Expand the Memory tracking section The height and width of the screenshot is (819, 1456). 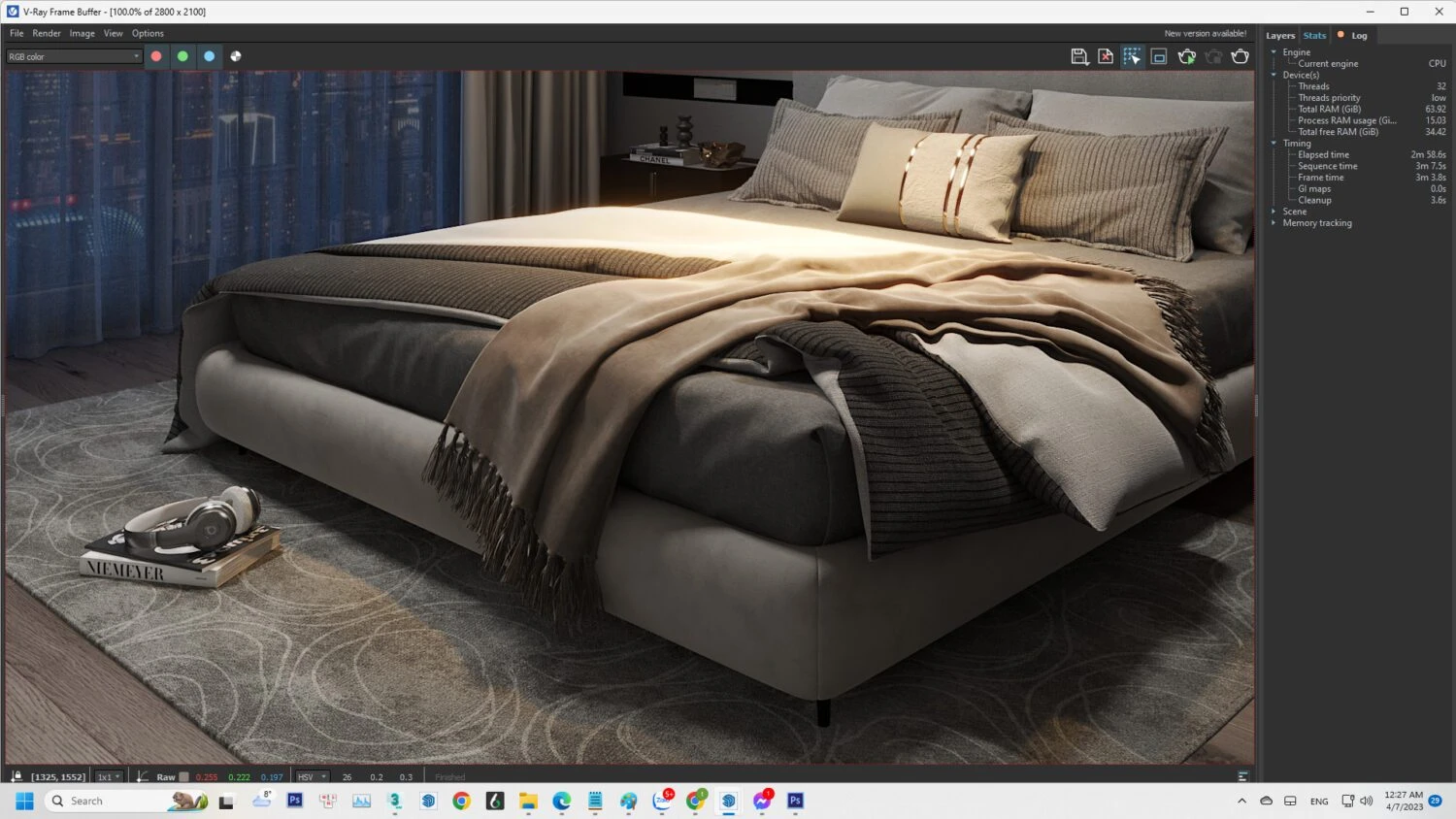point(1274,222)
